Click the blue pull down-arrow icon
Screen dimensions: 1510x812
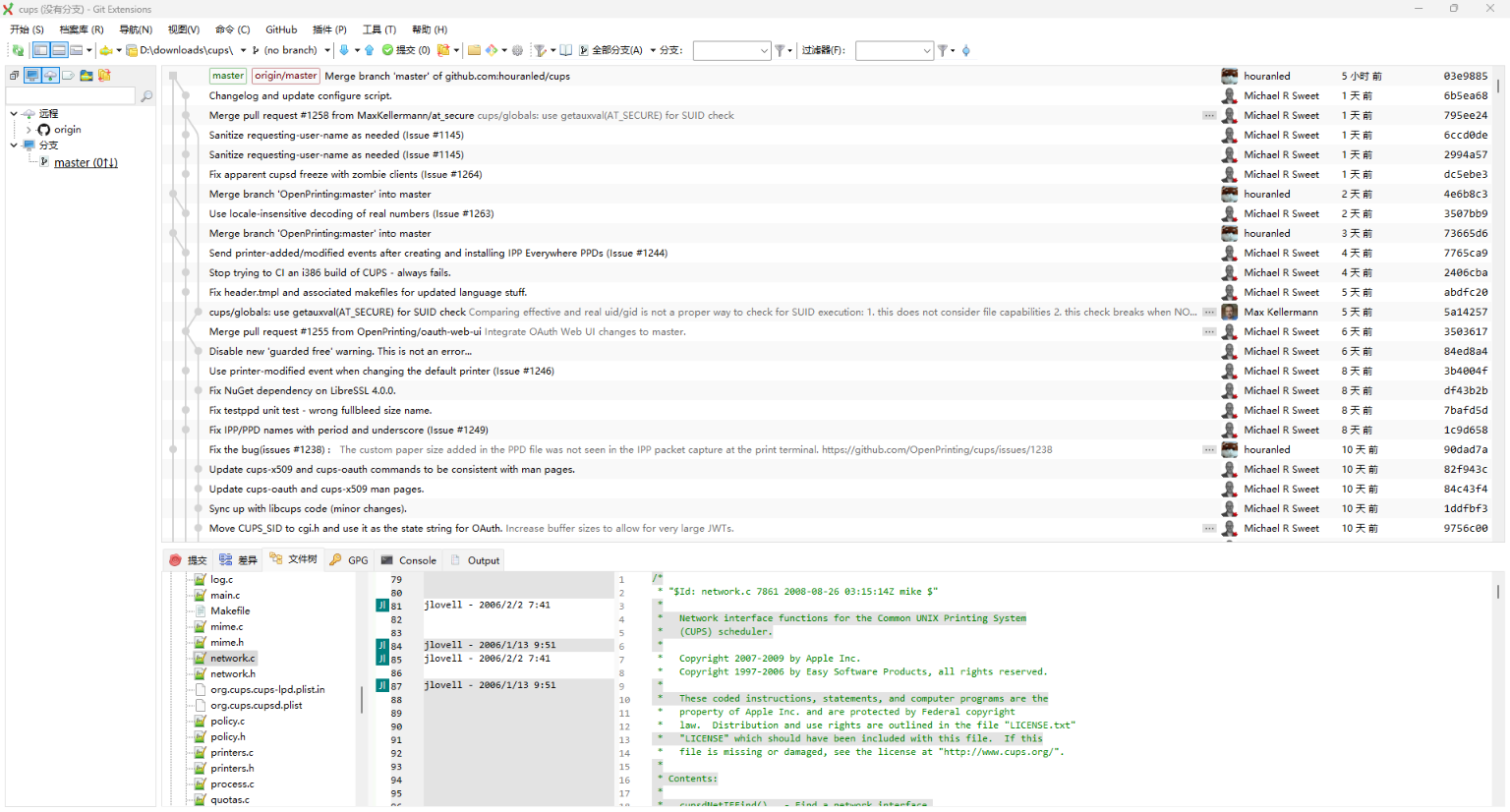[x=344, y=50]
